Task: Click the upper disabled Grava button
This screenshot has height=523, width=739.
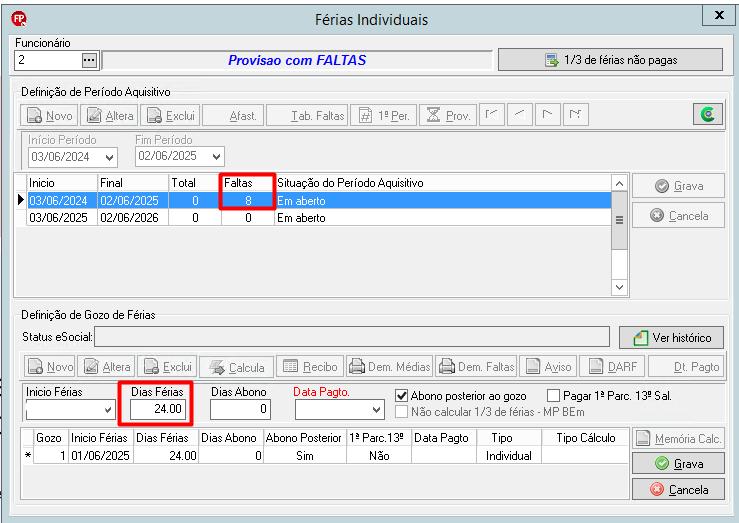Action: tap(678, 186)
